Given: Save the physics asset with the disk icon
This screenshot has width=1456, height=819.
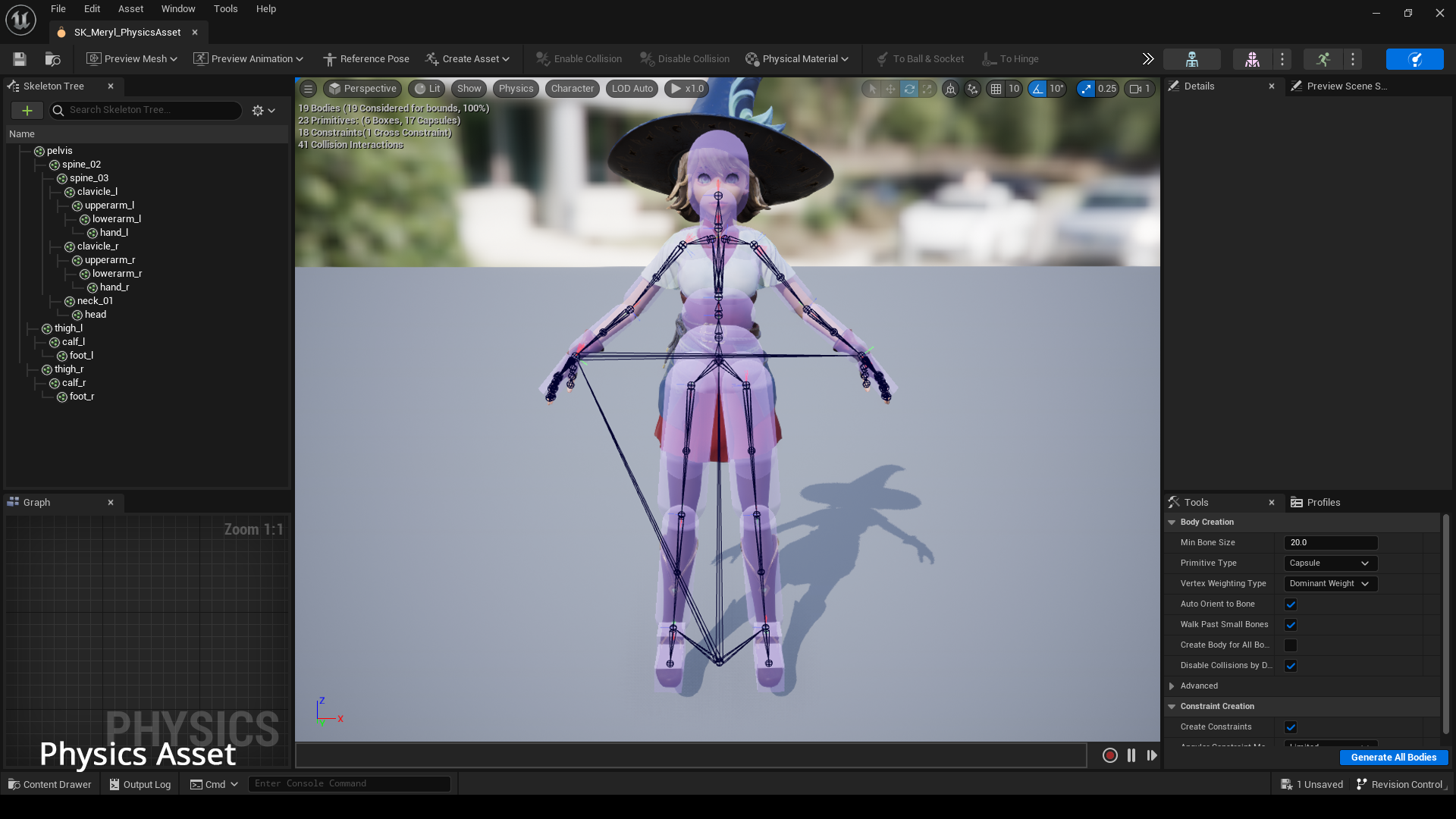Looking at the screenshot, I should click(20, 59).
